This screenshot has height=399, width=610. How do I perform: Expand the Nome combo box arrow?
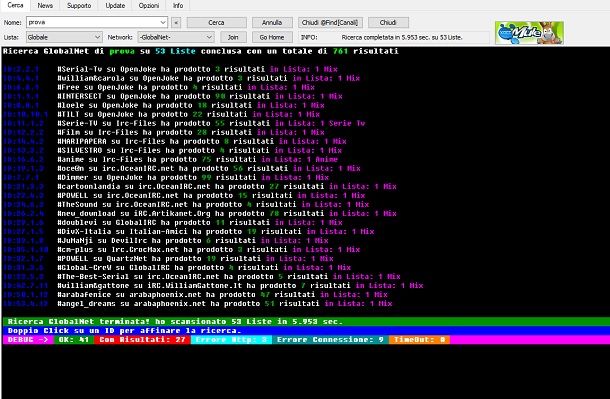pos(163,22)
